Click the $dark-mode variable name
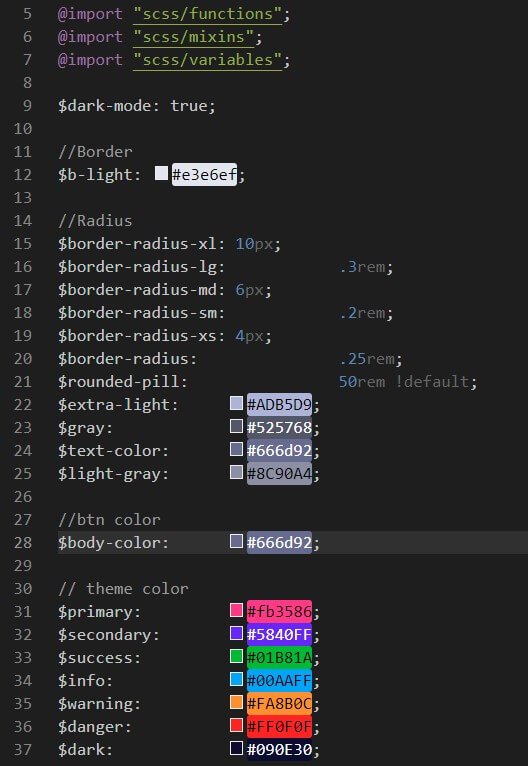The image size is (528, 766). pos(105,106)
